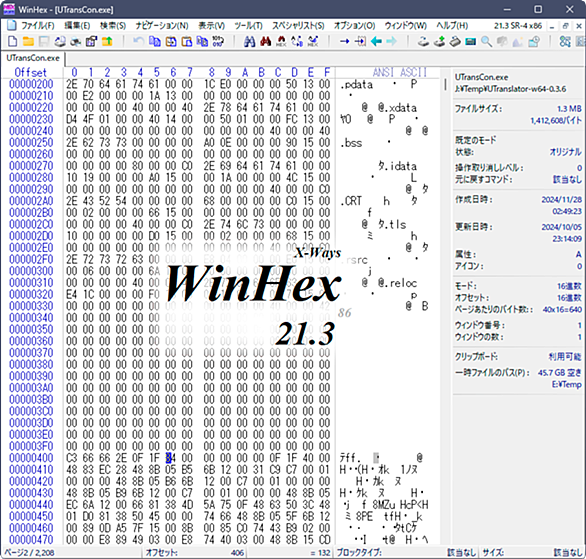Click offset row 00000400
Screen dimensions: 586x559
pos(31,458)
